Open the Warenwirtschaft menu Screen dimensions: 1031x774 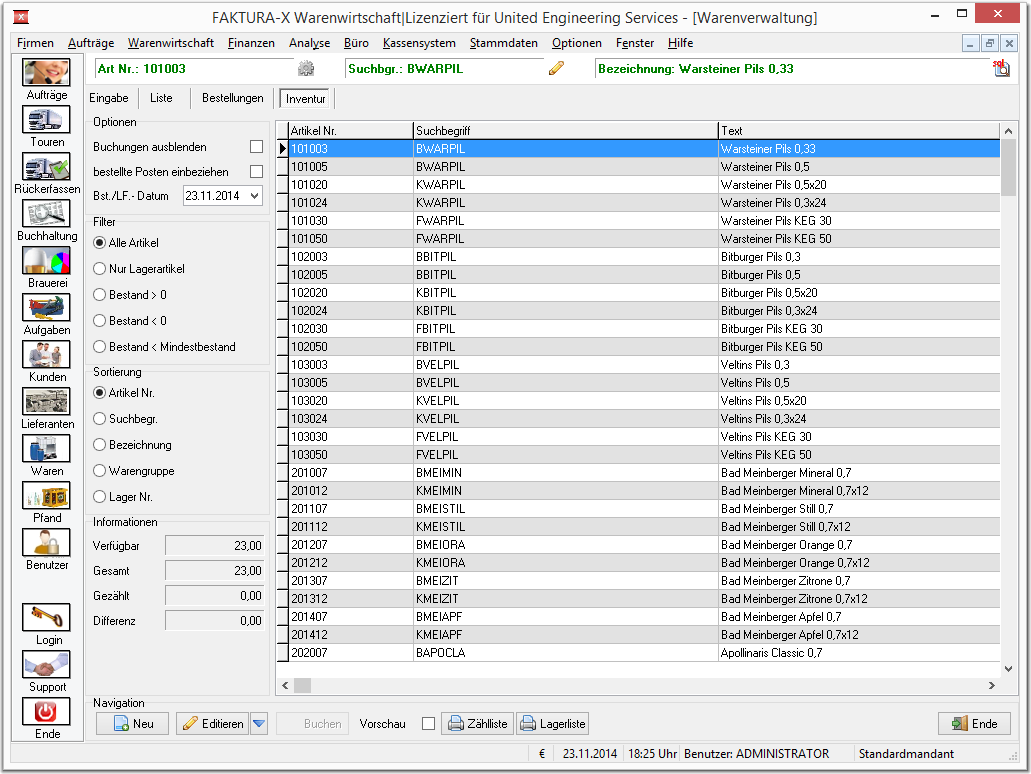point(170,43)
